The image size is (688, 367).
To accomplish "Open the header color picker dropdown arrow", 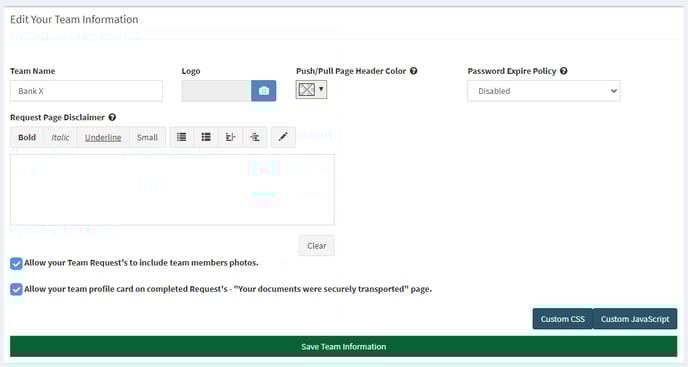I will [x=321, y=90].
